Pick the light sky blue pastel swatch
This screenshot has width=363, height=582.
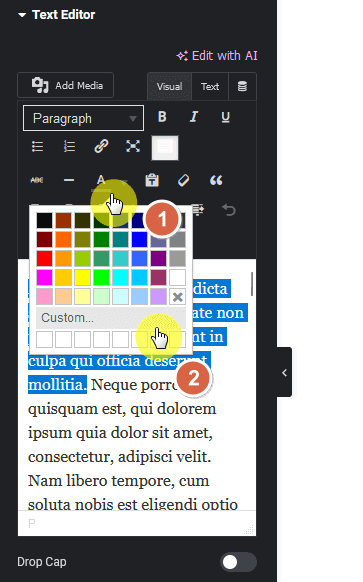click(x=139, y=297)
